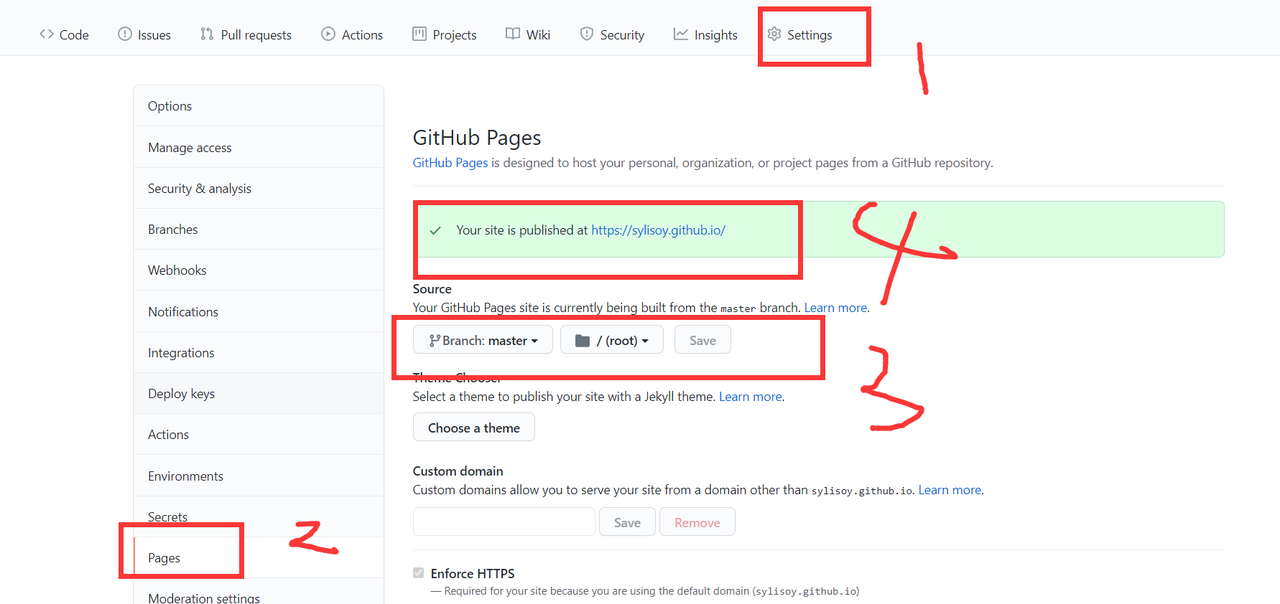The width and height of the screenshot is (1280, 604).
Task: Expand the Branch: master dropdown
Action: point(483,341)
